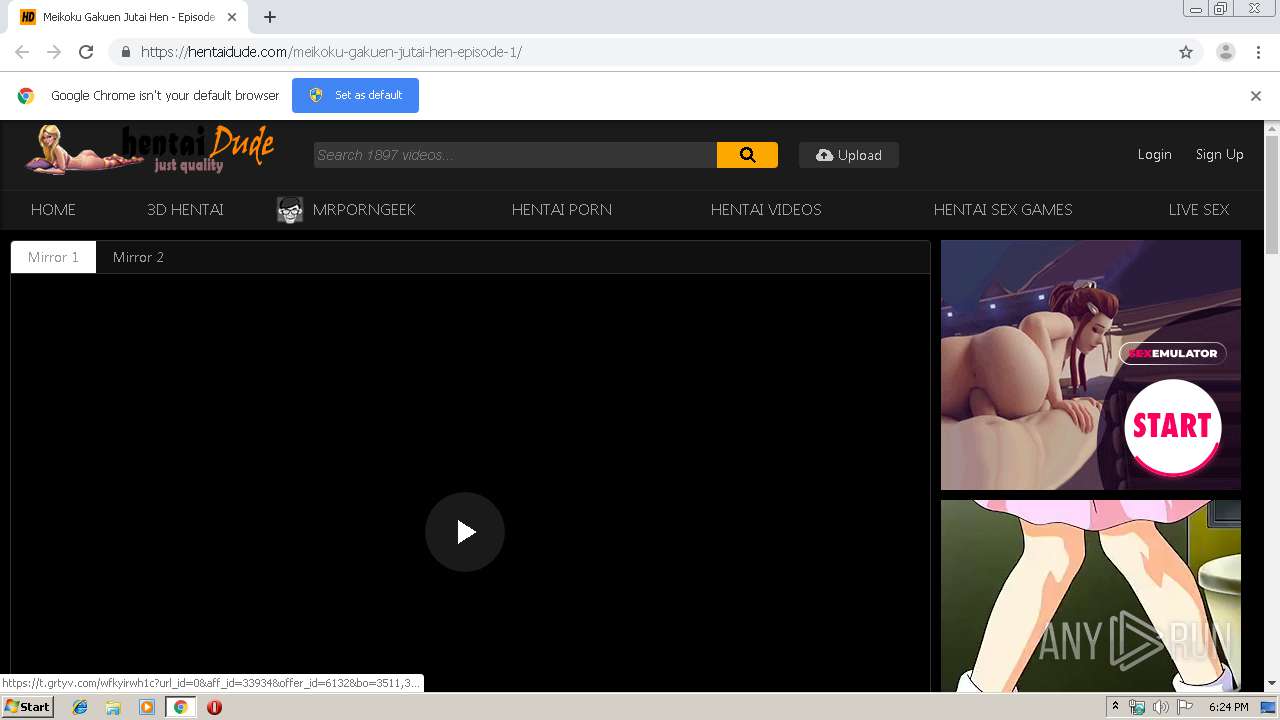The width and height of the screenshot is (1280, 720).
Task: Open the HENTAI PORN navigation item
Action: click(x=562, y=210)
